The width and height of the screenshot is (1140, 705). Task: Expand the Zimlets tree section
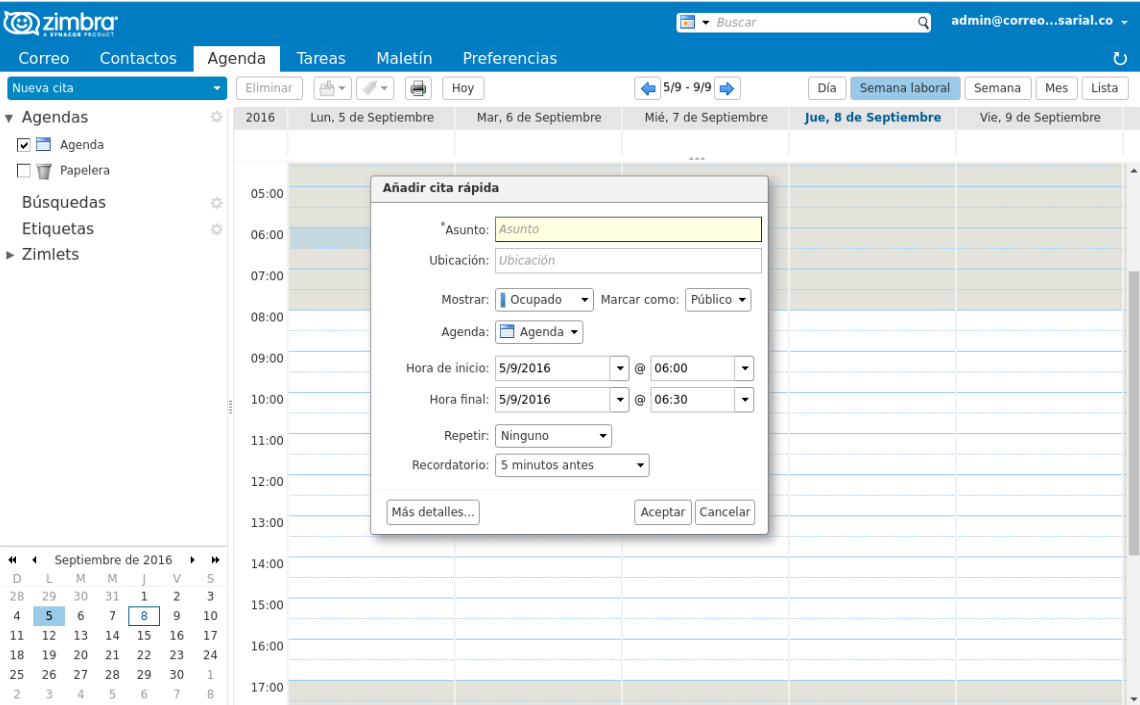tap(11, 255)
